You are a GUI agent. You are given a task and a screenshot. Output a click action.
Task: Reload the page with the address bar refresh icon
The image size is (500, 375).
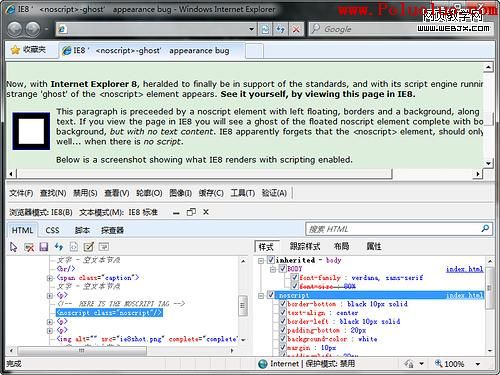coord(280,30)
